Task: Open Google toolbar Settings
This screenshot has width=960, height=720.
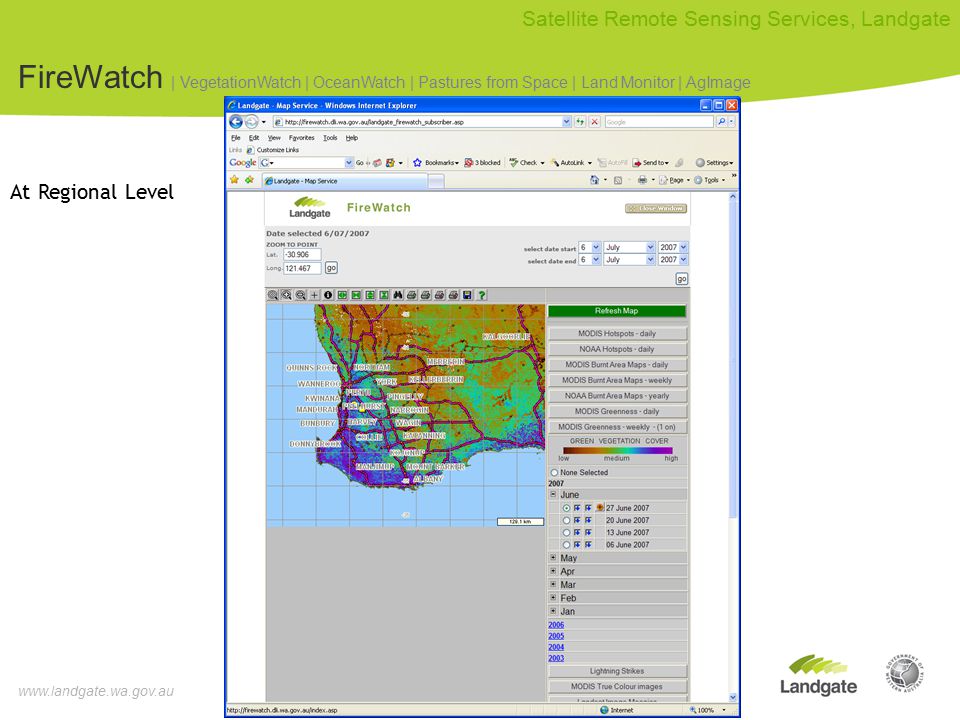Action: click(714, 163)
